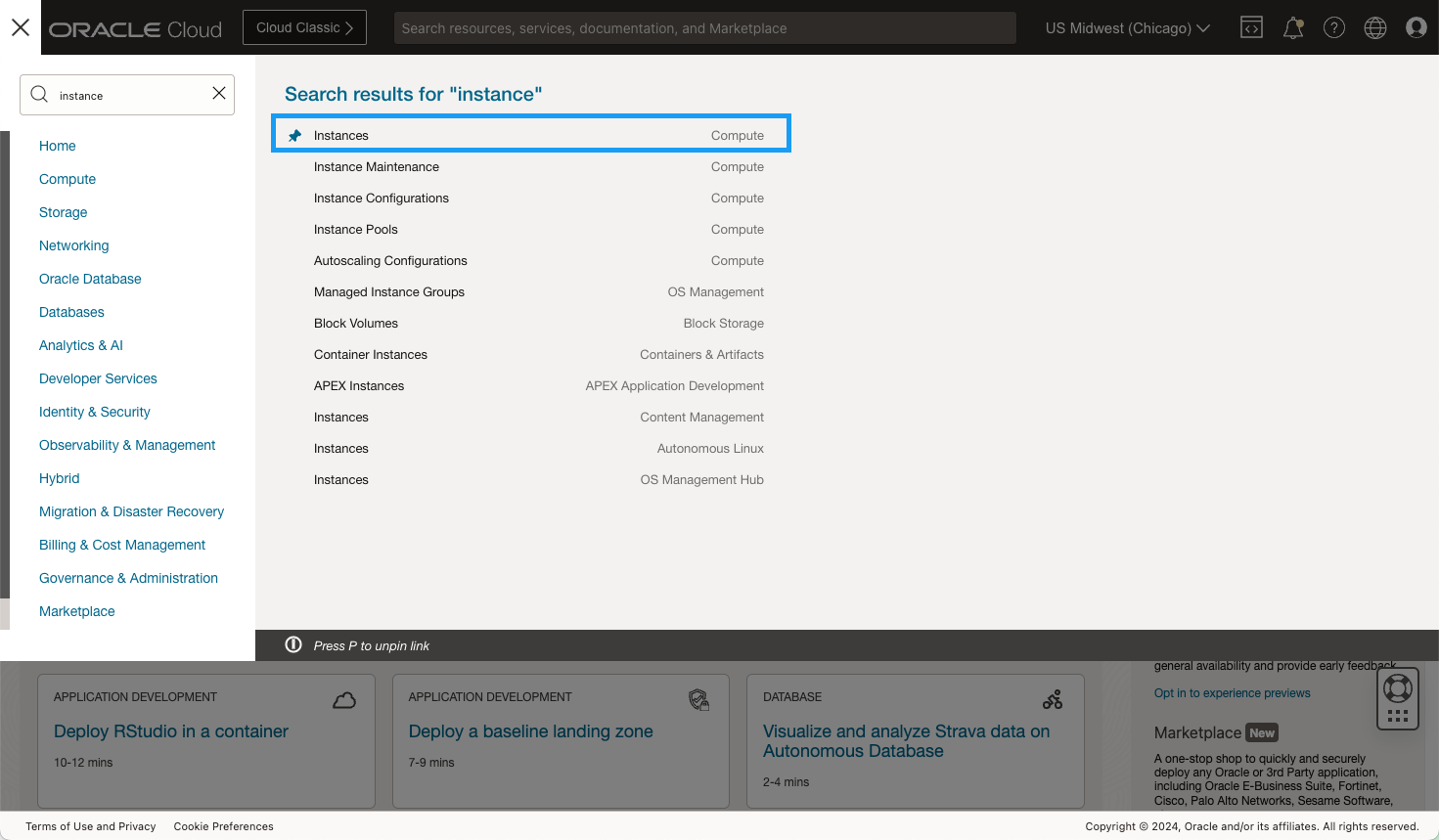
Task: Select Networking in the navigation menu
Action: [x=73, y=245]
